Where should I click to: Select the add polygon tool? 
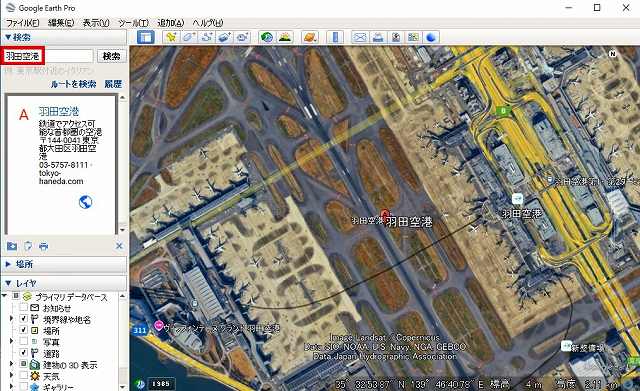[189, 38]
